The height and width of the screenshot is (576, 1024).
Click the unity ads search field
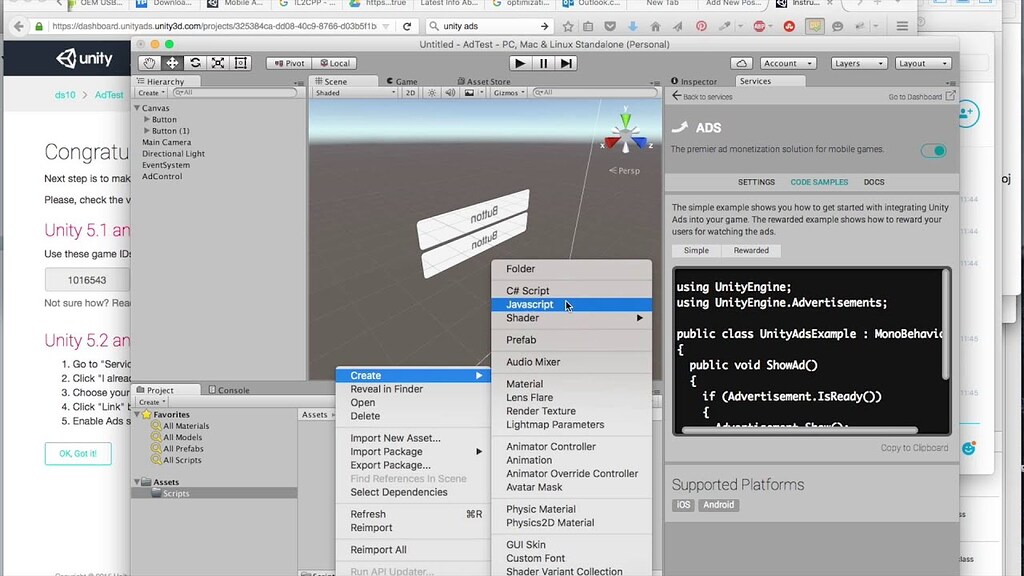click(x=489, y=27)
